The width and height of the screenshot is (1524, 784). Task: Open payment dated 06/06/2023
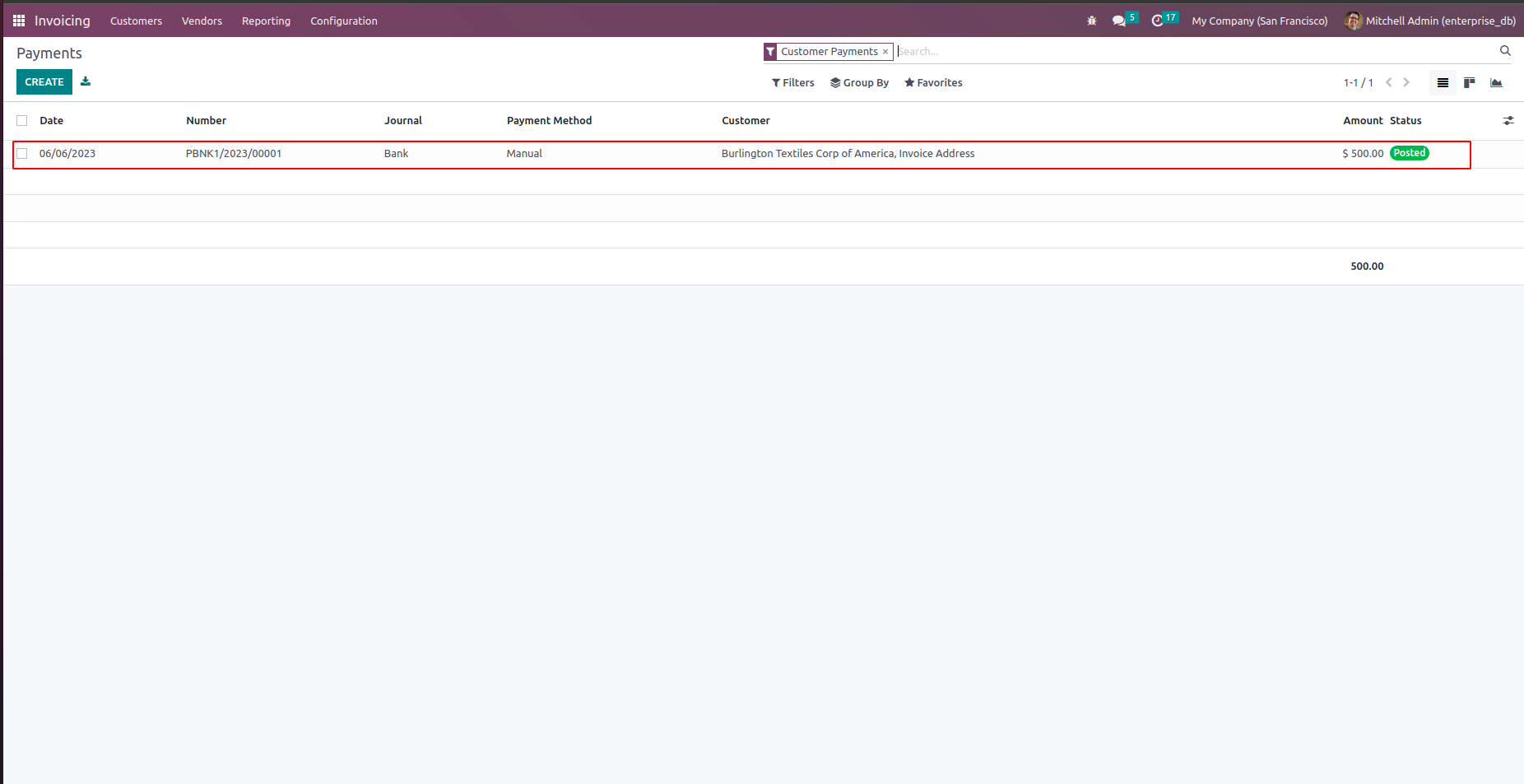point(67,153)
